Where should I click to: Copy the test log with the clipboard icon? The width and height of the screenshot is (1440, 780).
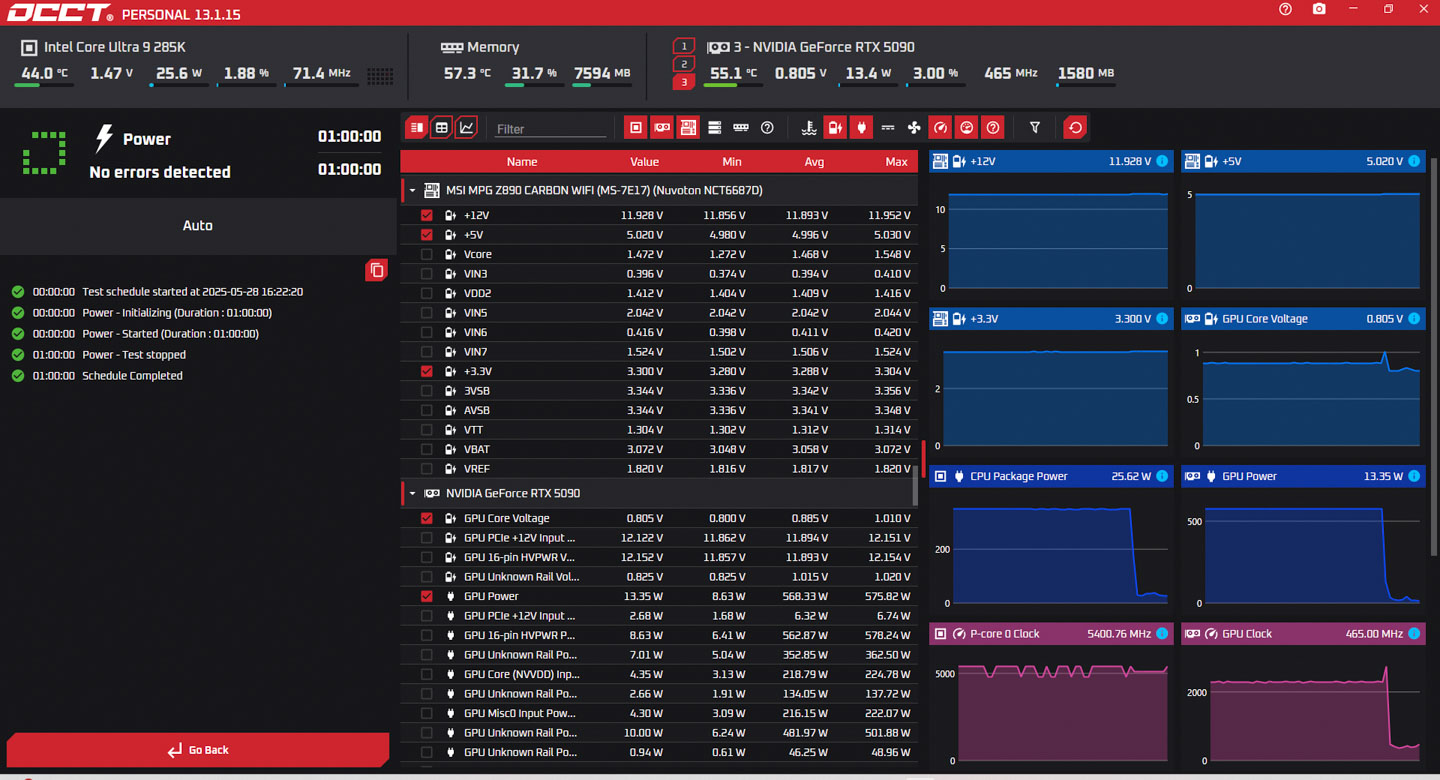pos(376,270)
